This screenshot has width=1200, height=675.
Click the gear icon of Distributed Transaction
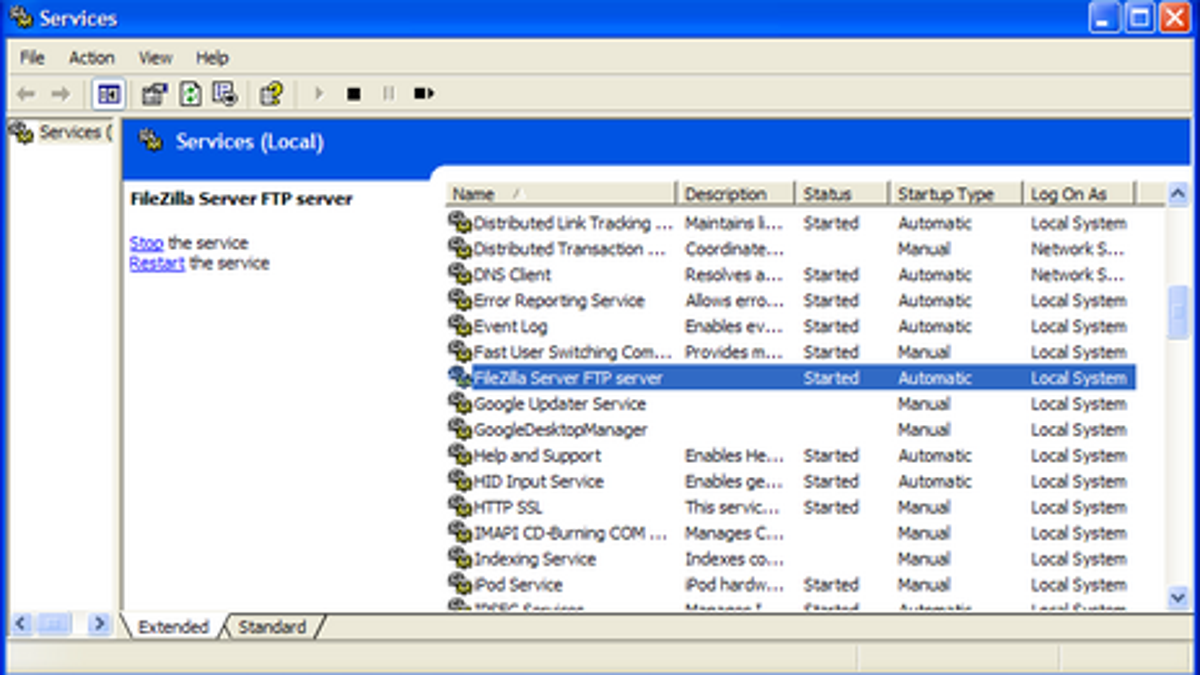[459, 249]
